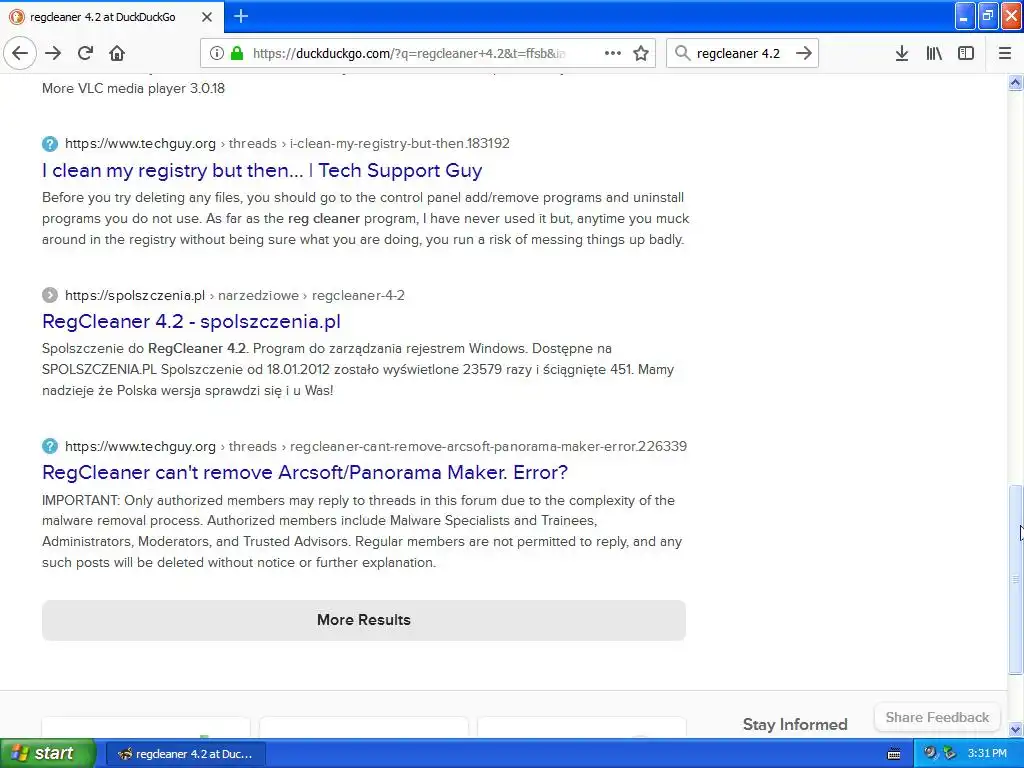Open 'RegCleaner 4.2 - spolszczenia.pl' result
Image resolution: width=1024 pixels, height=768 pixels.
click(x=191, y=321)
